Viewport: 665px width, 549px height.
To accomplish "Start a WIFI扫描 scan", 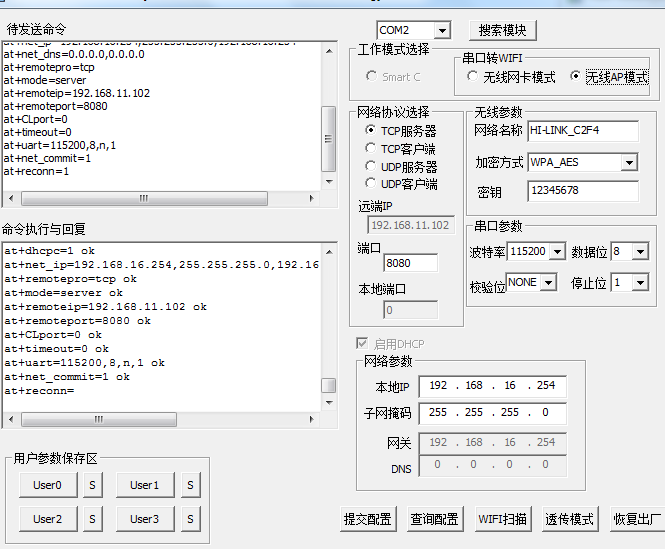I will click(x=502, y=519).
